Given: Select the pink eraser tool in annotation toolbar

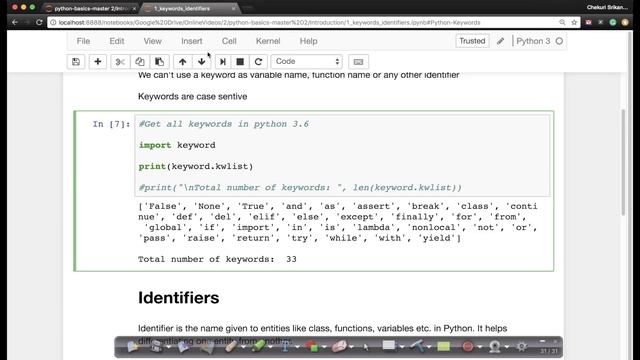Looking at the screenshot, I should pyautogui.click(x=340, y=347).
